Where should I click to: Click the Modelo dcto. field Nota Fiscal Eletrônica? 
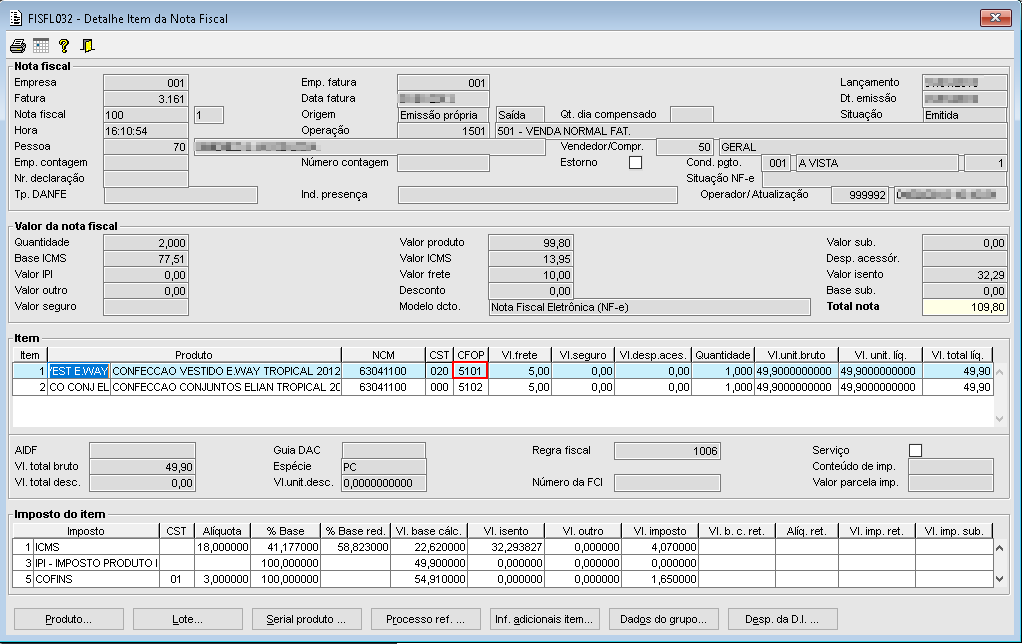[650, 307]
